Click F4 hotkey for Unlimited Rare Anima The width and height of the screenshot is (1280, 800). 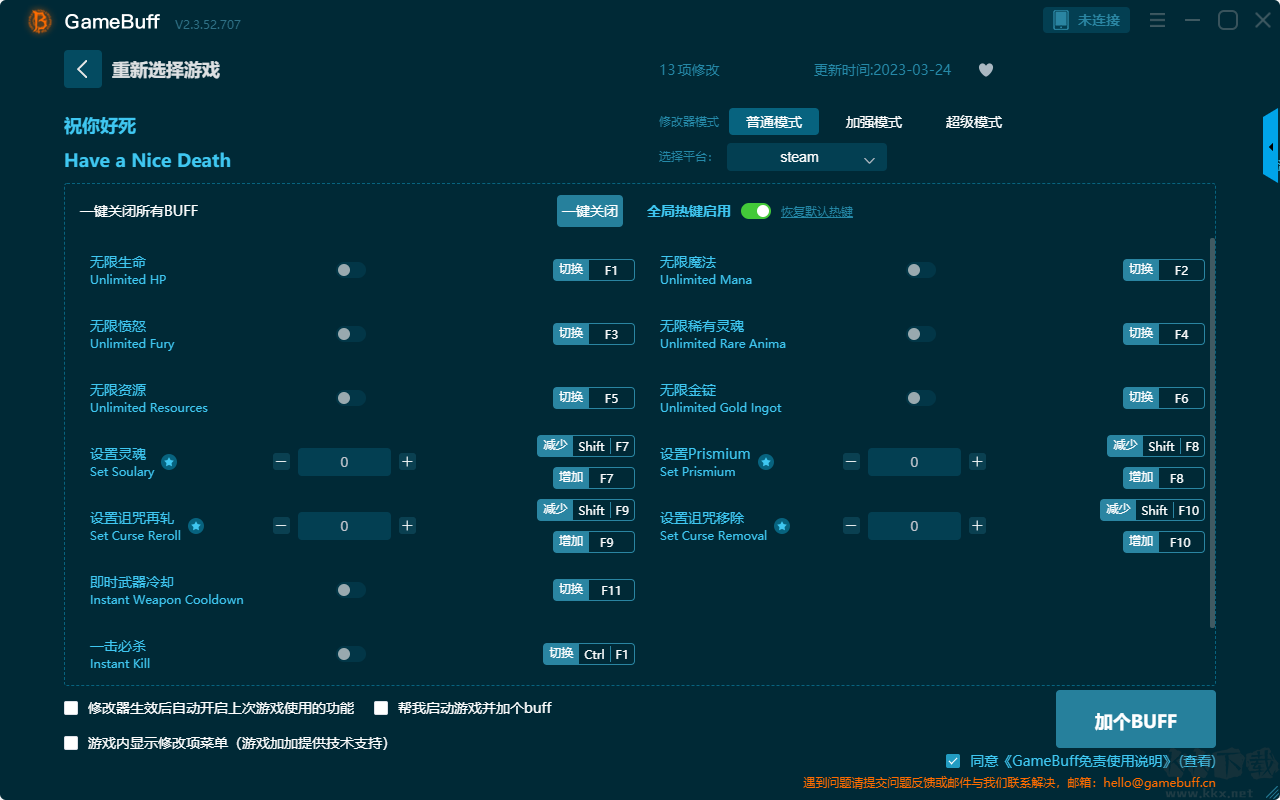coord(1164,334)
